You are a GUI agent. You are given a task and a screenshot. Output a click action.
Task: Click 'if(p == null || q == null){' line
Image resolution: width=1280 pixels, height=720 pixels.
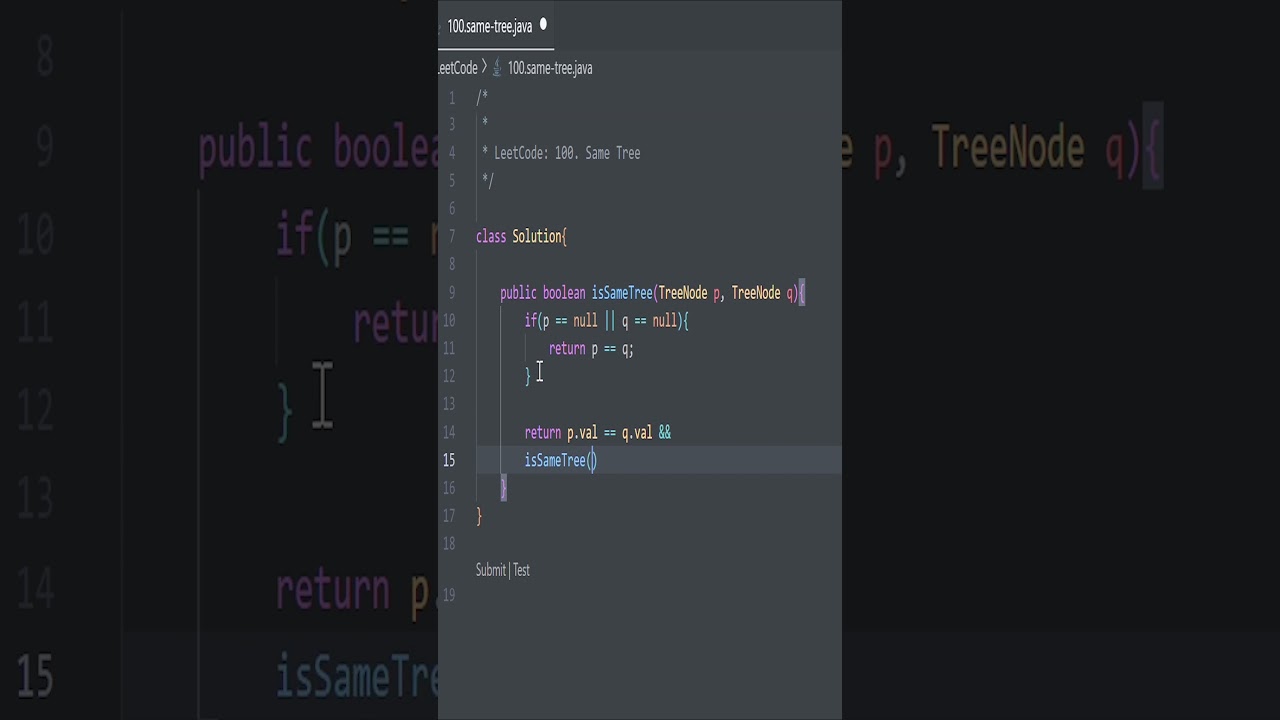[606, 321]
